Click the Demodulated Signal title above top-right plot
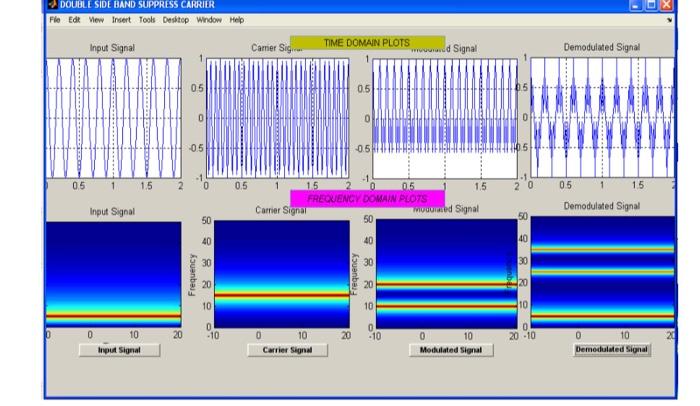The image size is (700, 406). pos(602,47)
